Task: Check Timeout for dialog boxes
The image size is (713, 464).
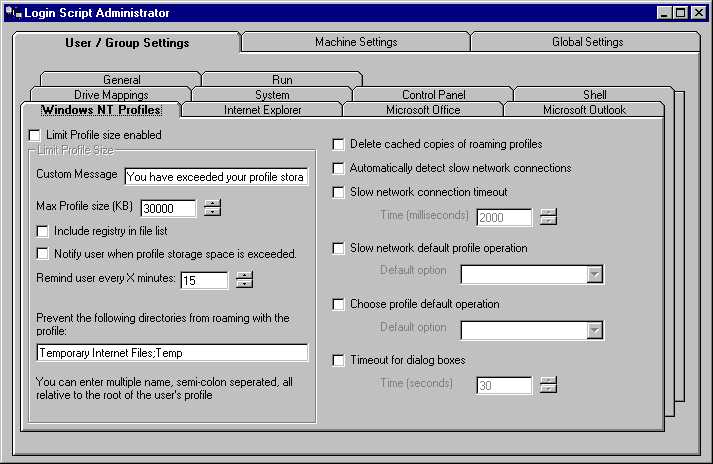Action: tap(339, 360)
